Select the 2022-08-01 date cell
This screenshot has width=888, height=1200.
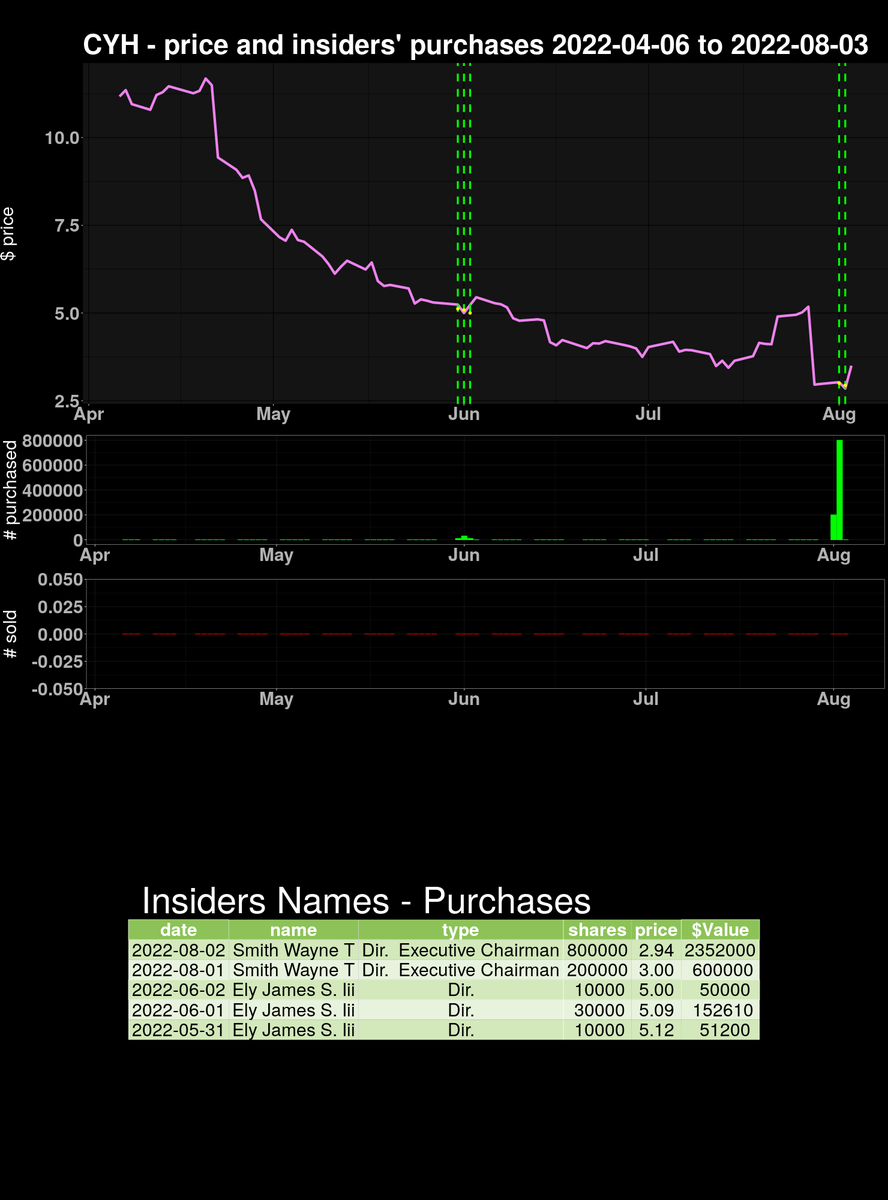pos(179,969)
